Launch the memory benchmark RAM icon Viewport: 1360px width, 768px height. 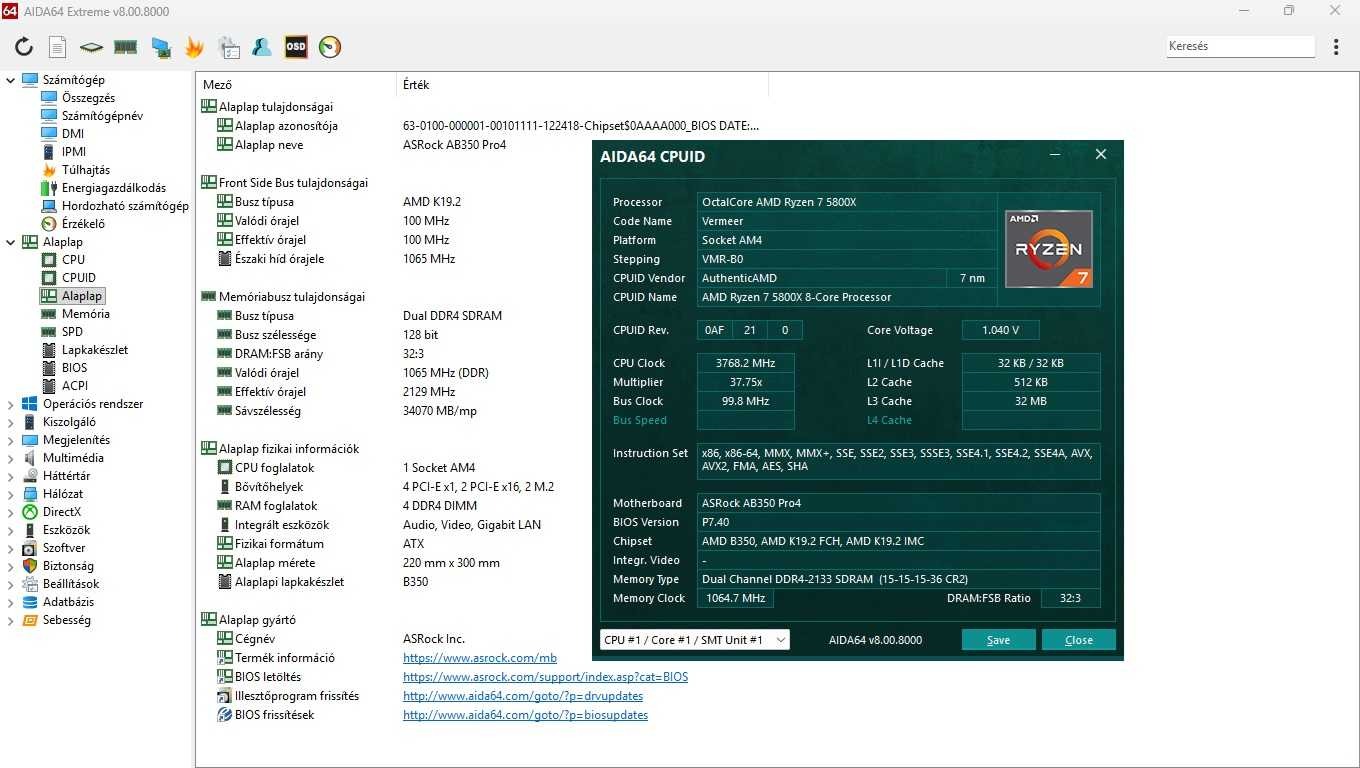125,46
